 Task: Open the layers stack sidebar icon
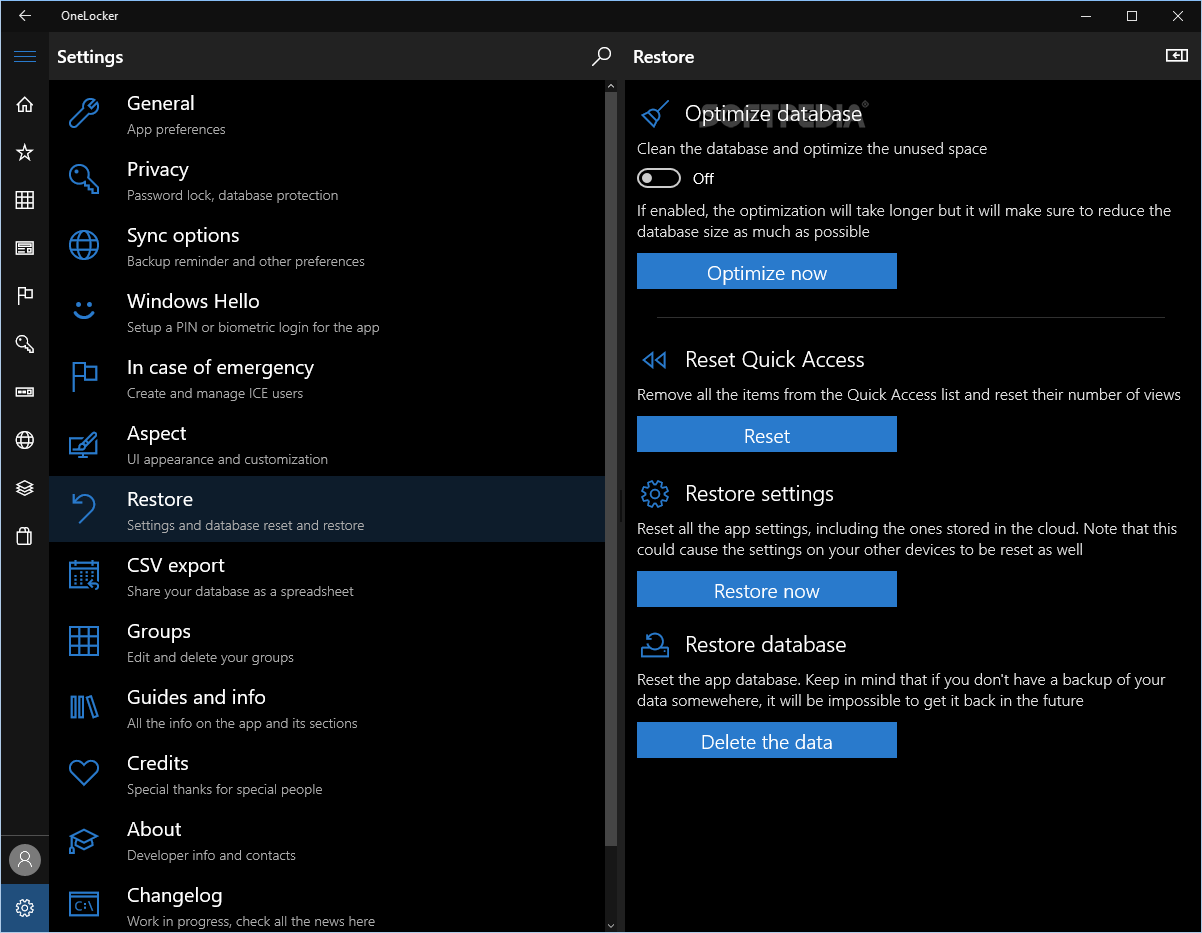point(25,488)
